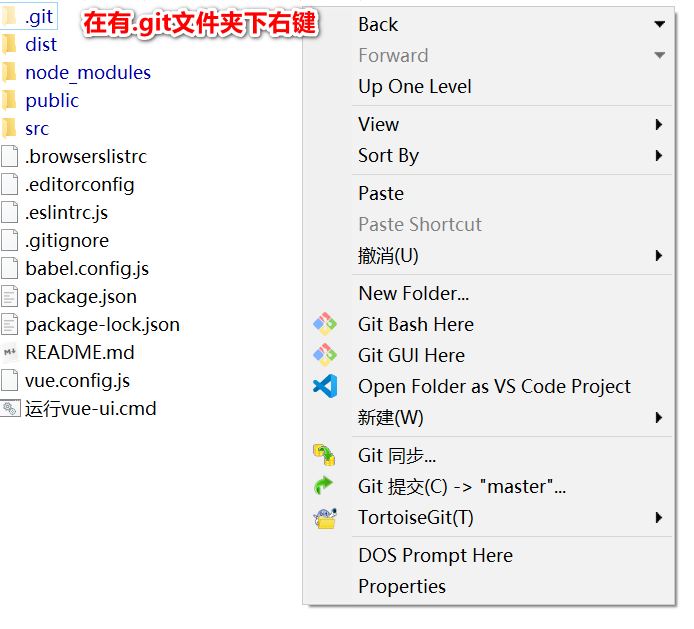
Task: Expand the 新建(W) submenu arrow
Action: [659, 417]
